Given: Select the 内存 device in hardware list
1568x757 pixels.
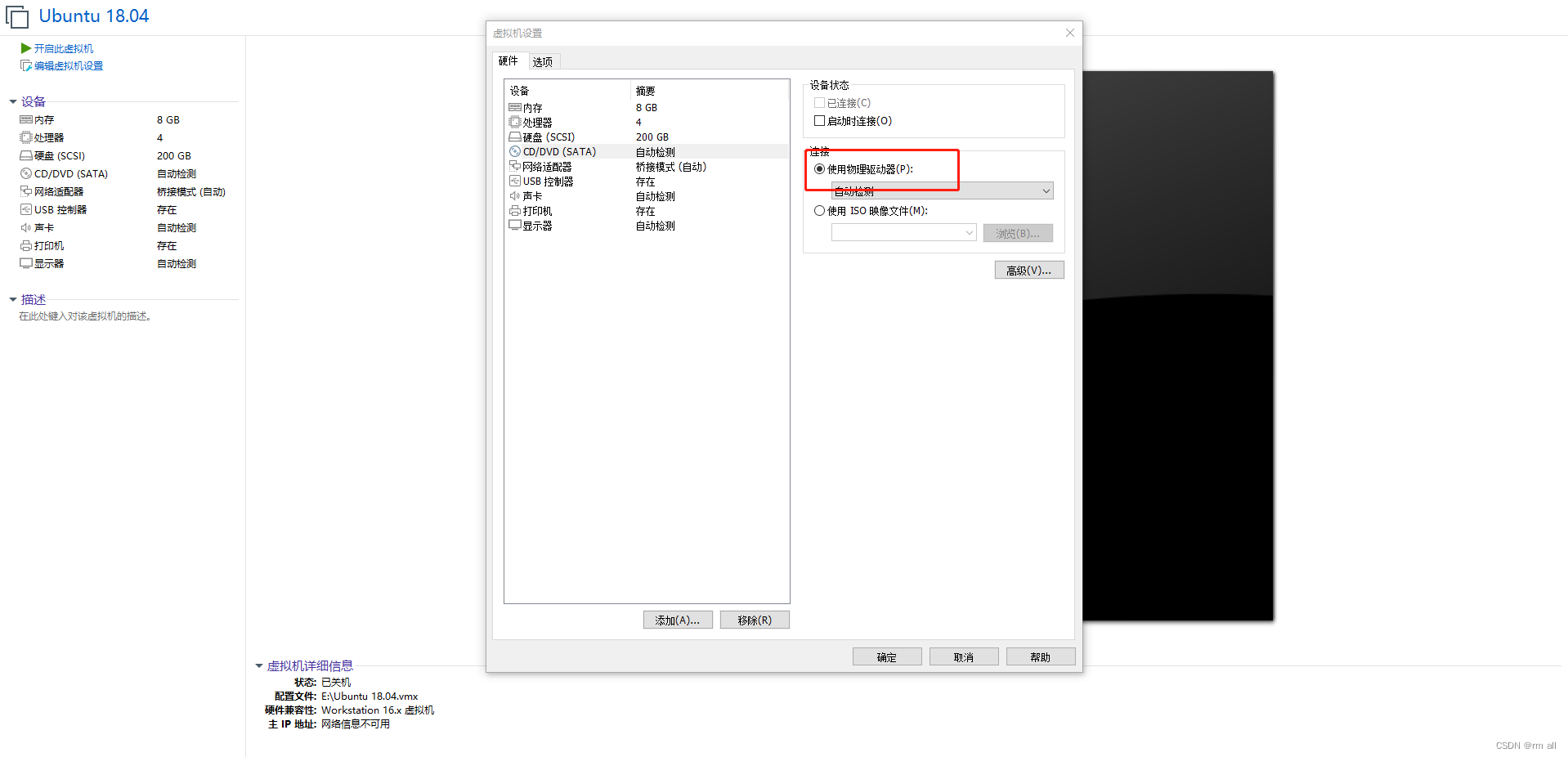Looking at the screenshot, I should click(532, 107).
